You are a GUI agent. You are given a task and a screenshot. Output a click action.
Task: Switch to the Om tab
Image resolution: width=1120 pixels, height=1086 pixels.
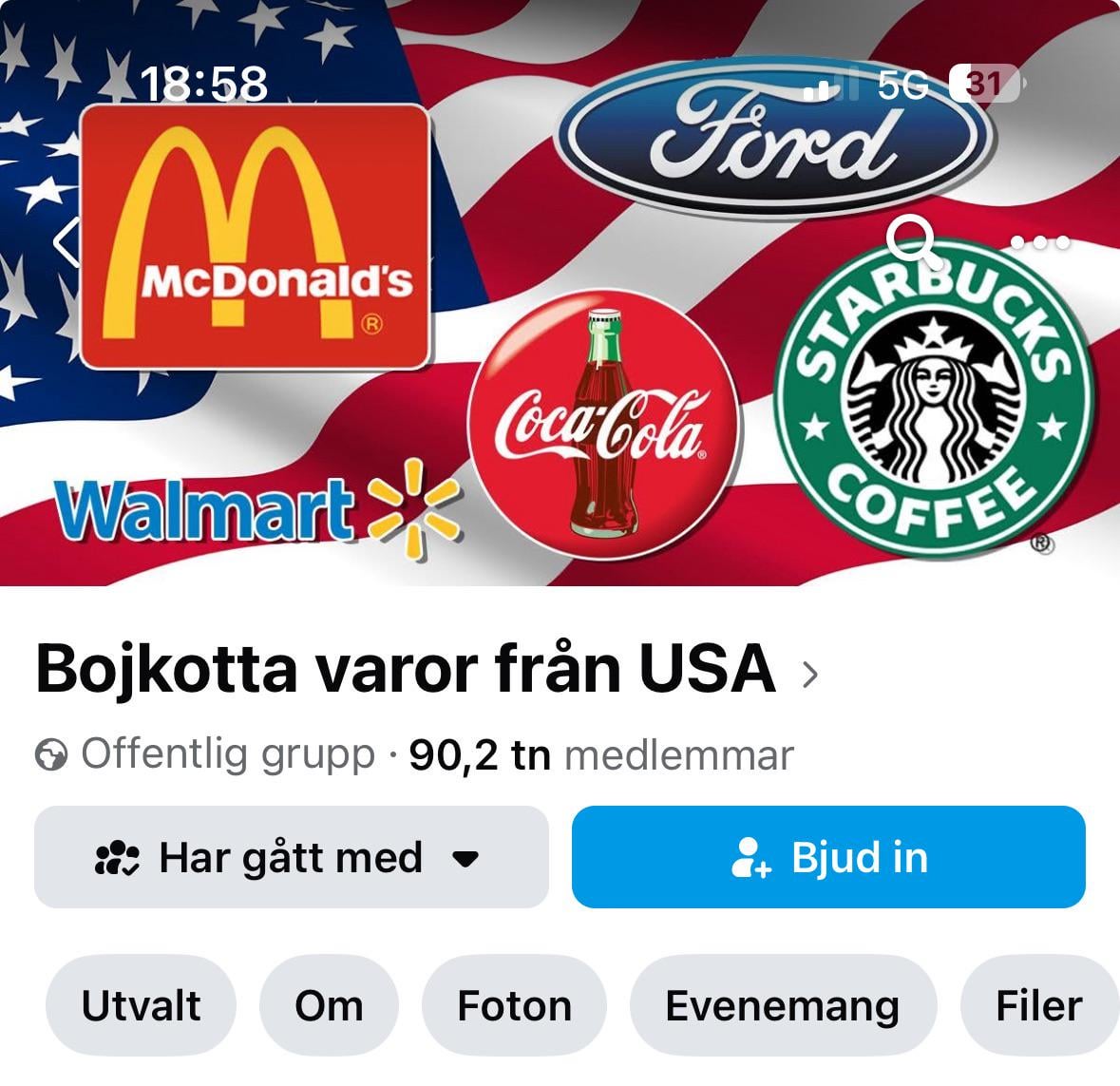[329, 1005]
